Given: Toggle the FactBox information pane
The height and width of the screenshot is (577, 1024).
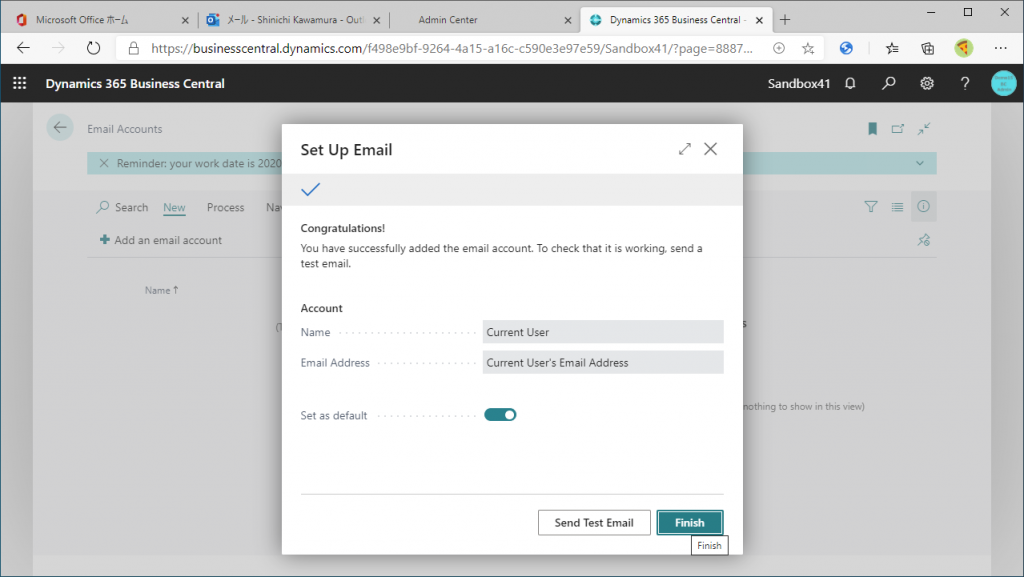Looking at the screenshot, I should (923, 206).
